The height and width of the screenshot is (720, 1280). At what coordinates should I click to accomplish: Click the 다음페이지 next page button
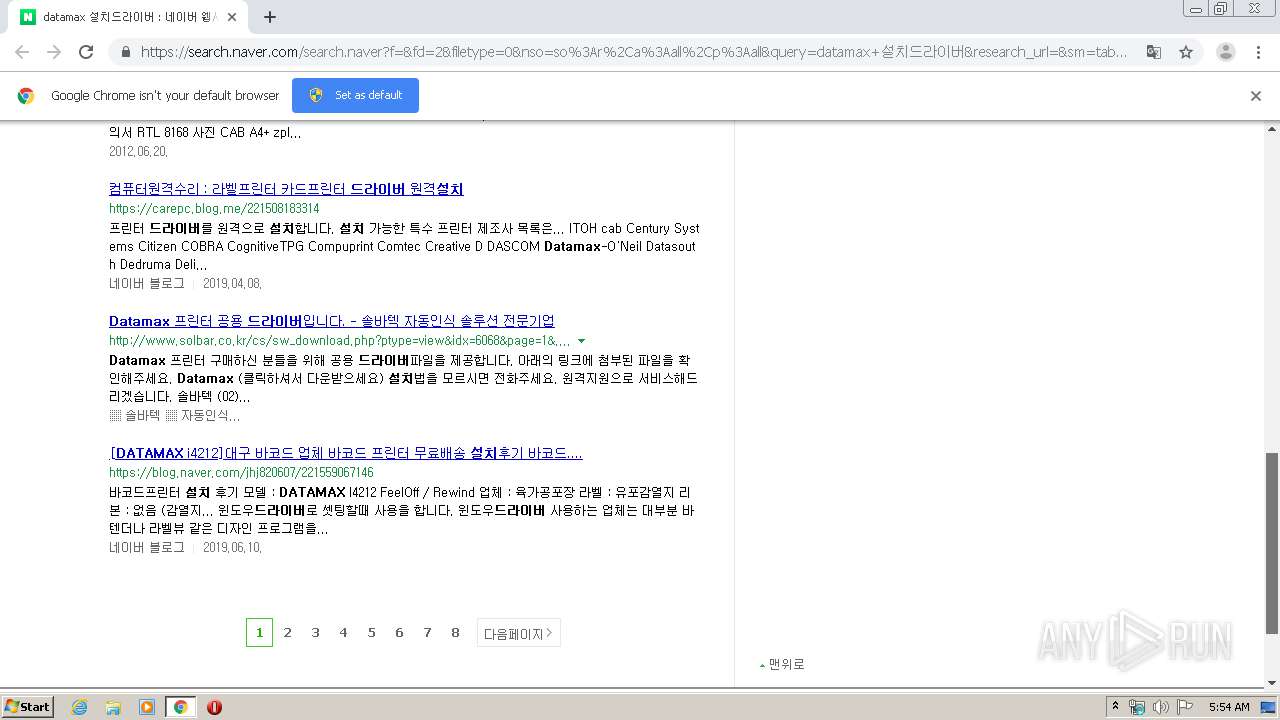tap(518, 633)
